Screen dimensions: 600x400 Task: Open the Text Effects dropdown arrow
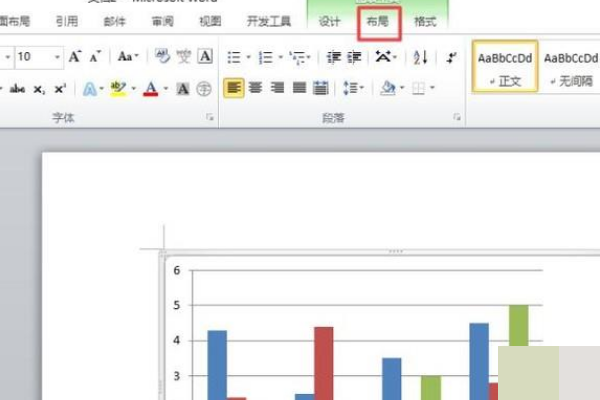coord(102,89)
